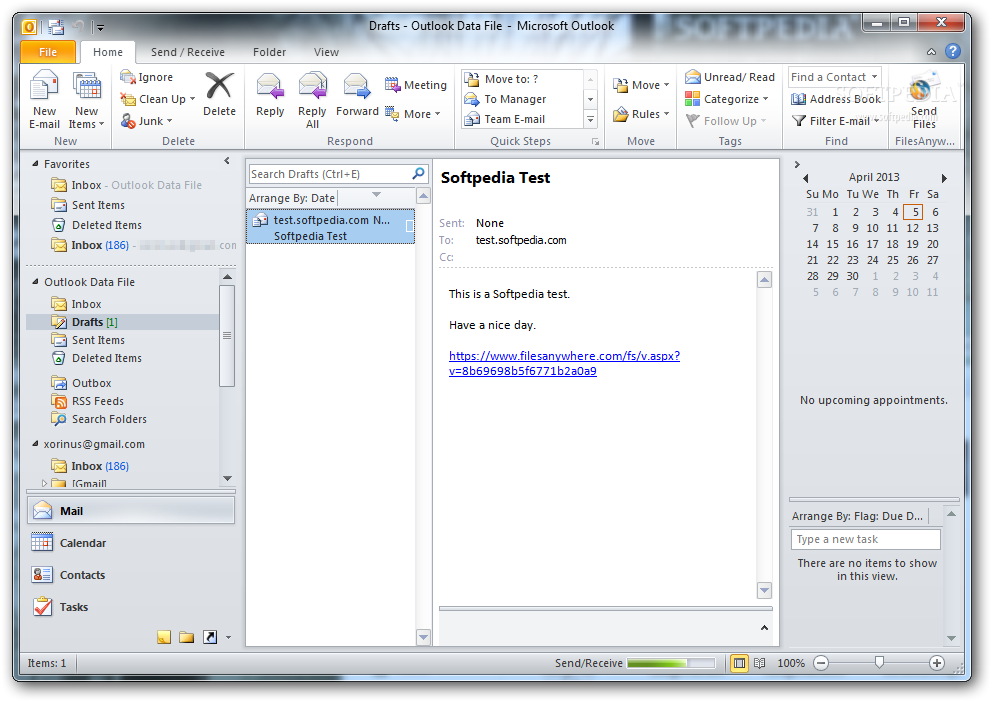Open Tasks in navigation pane
This screenshot has width=992, height=702.
coord(131,607)
